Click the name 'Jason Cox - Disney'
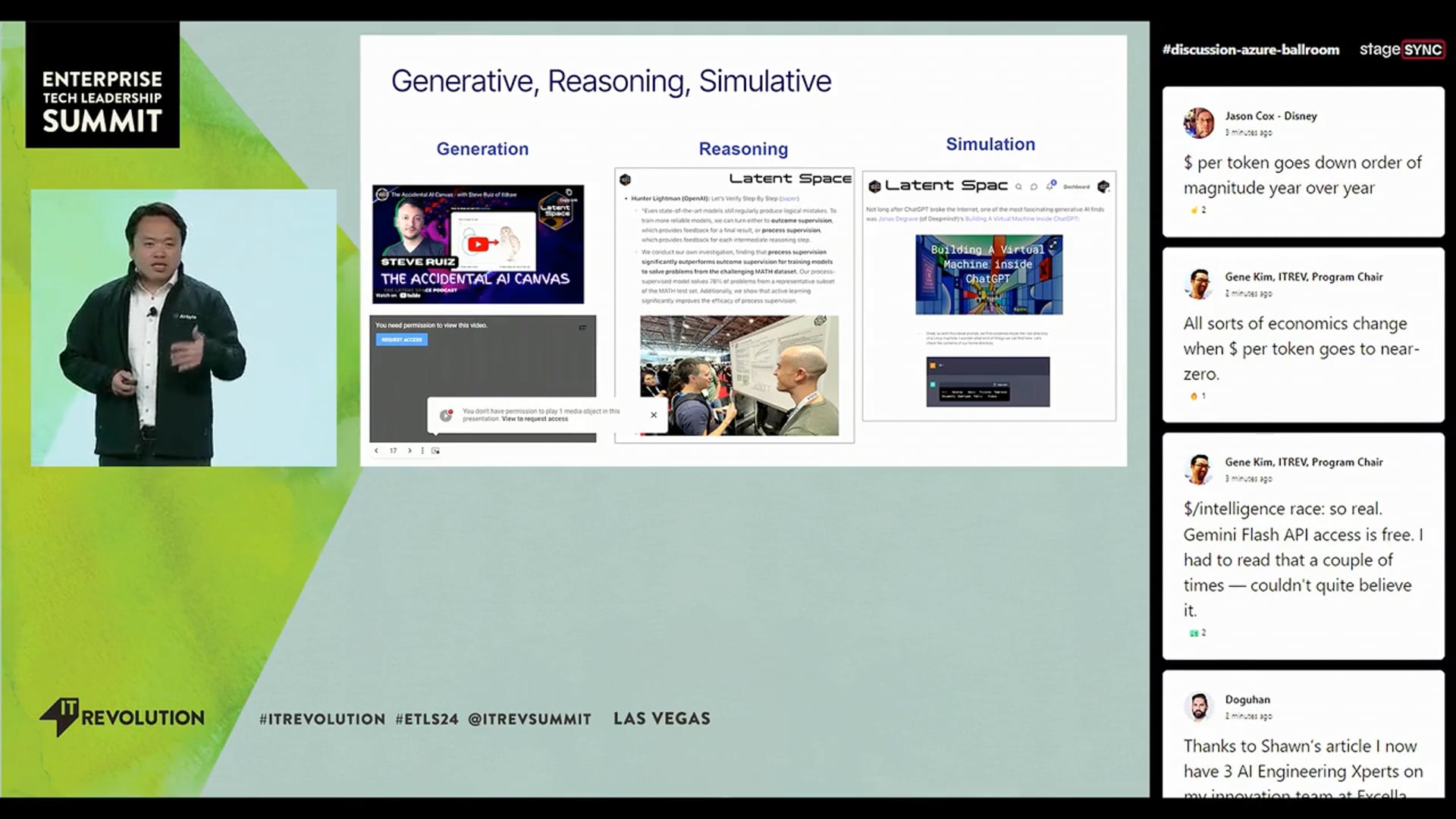Image resolution: width=1456 pixels, height=819 pixels. (1271, 116)
